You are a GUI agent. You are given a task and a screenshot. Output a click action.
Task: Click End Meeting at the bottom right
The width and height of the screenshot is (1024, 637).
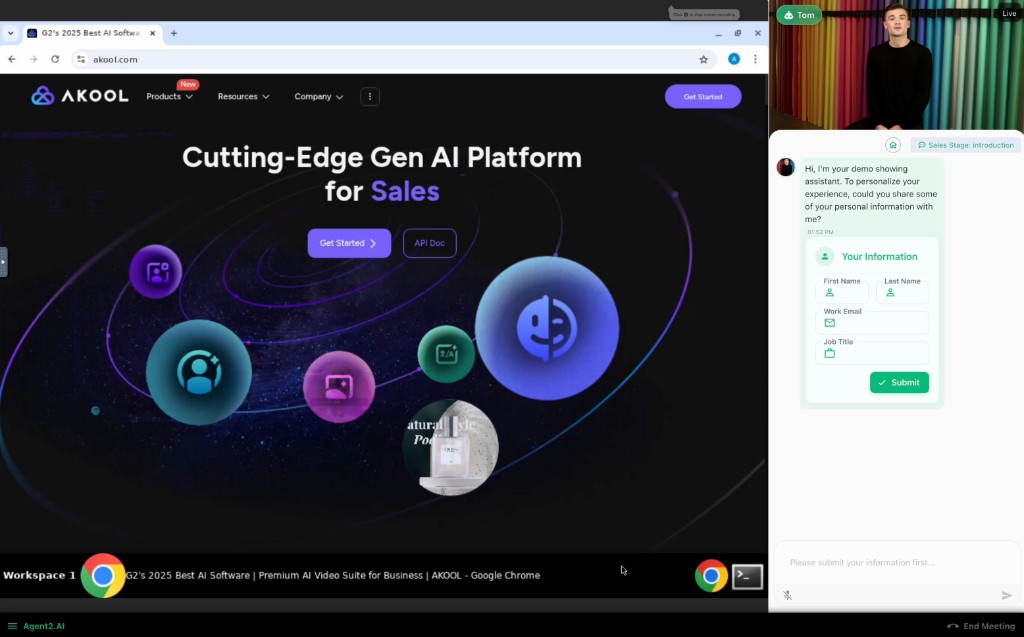[984, 625]
